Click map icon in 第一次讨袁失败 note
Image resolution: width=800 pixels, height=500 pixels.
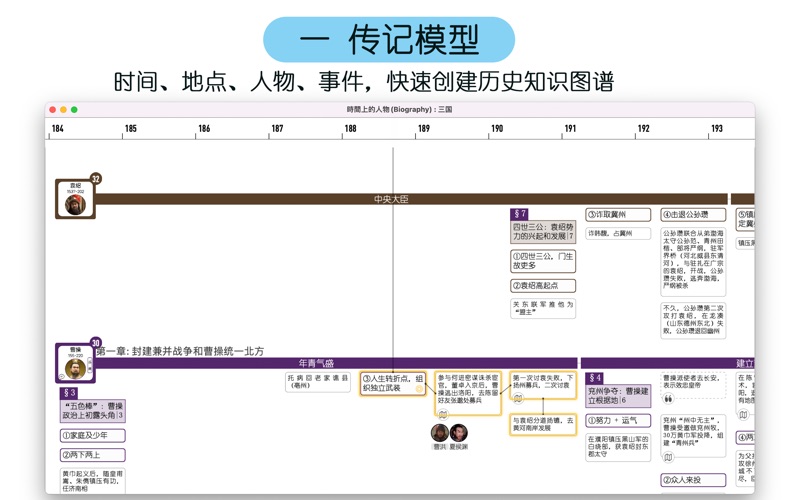pyautogui.click(x=518, y=398)
